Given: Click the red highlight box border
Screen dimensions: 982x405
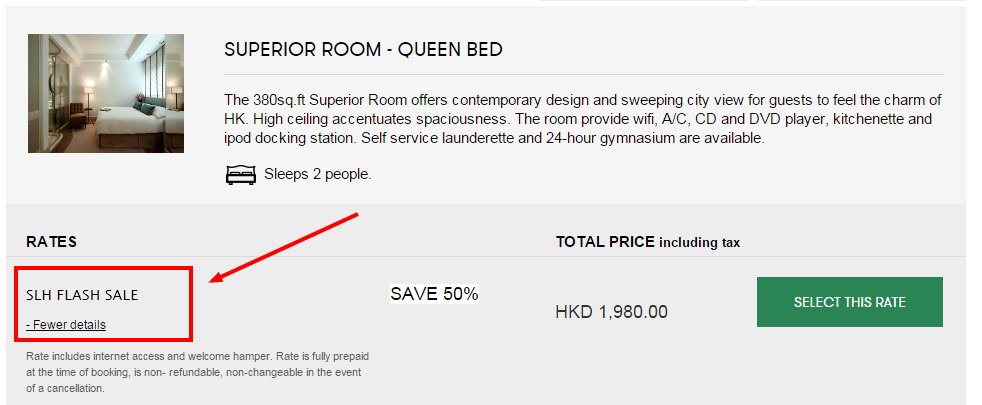Looking at the screenshot, I should [x=103, y=269].
